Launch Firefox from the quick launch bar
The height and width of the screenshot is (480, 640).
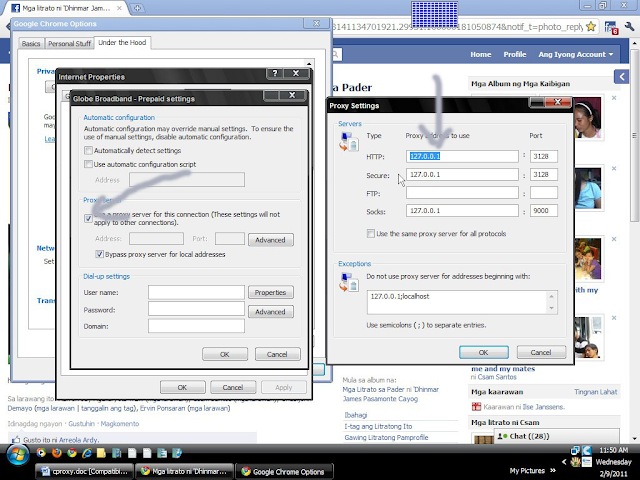57,453
